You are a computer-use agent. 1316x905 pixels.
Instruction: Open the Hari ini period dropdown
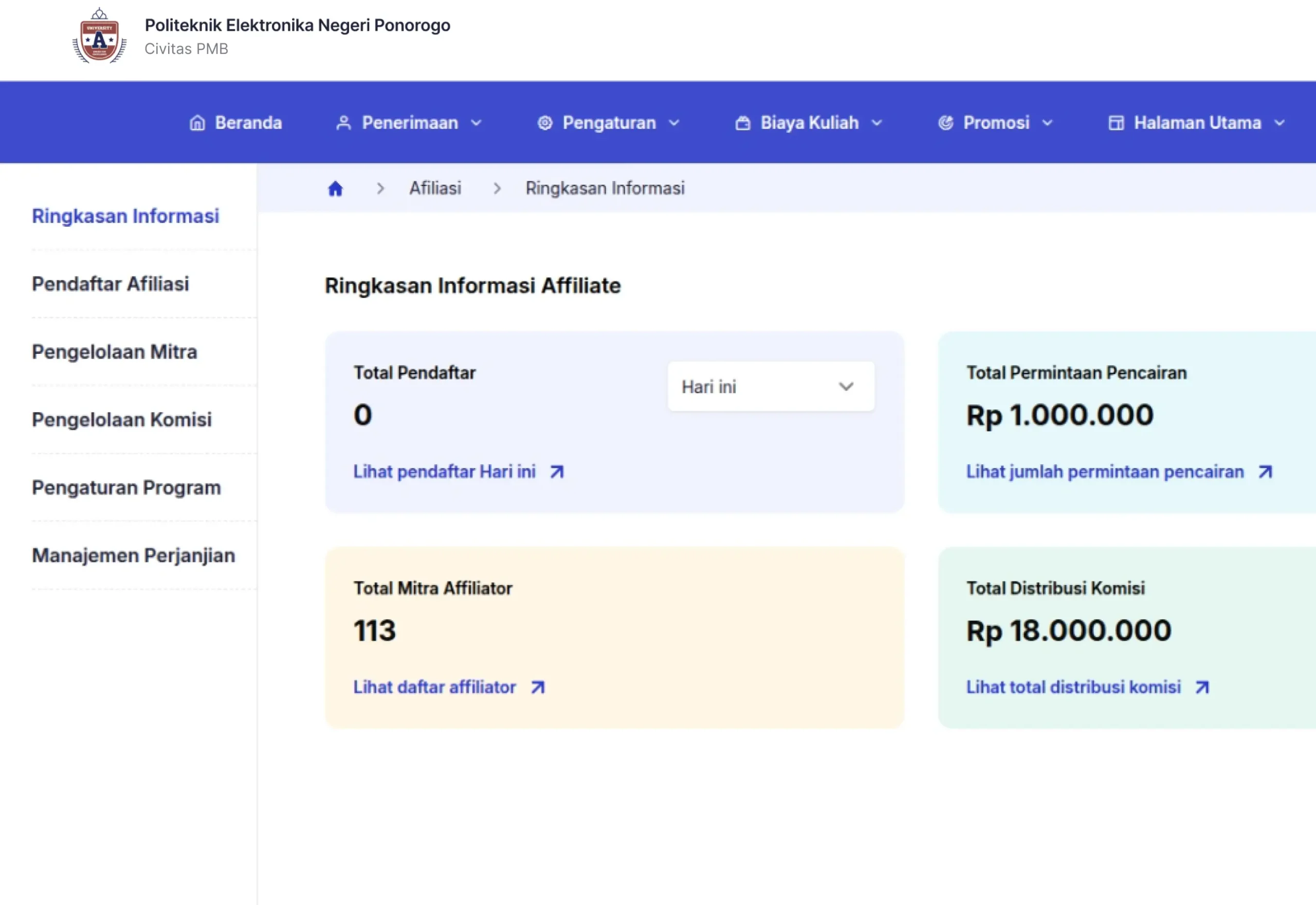pyautogui.click(x=771, y=387)
